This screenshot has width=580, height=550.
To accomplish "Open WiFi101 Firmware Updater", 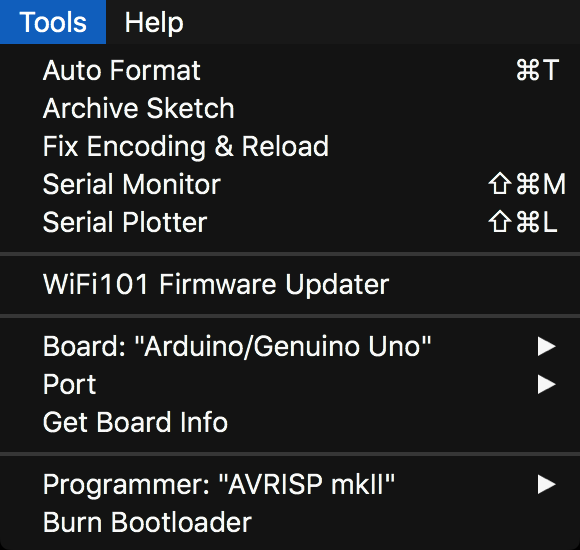I will point(290,284).
